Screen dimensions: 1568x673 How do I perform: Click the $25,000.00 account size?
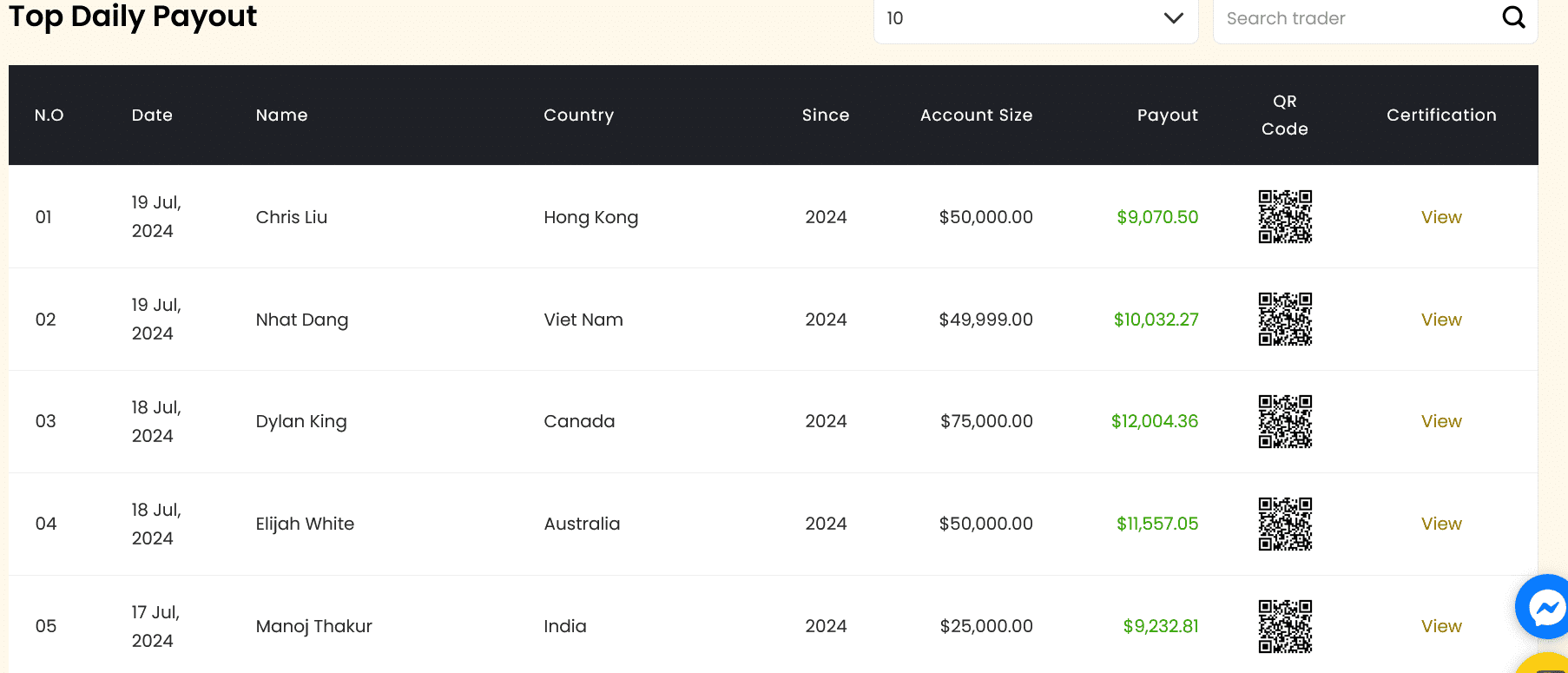[986, 626]
